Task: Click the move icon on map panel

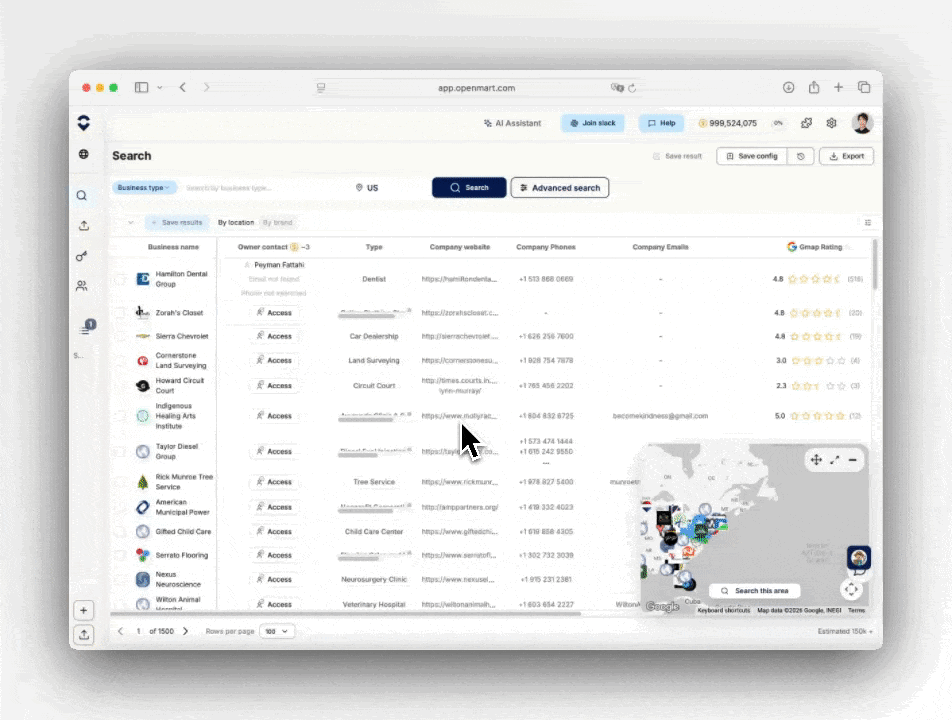Action: (x=817, y=460)
